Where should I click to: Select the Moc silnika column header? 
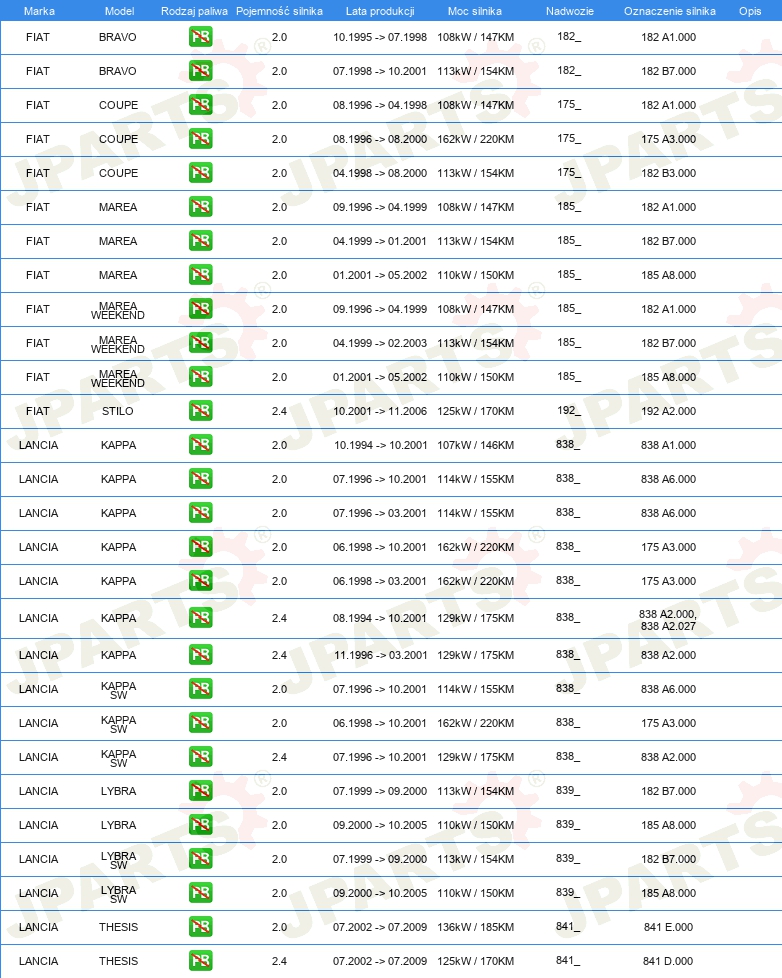click(x=475, y=11)
